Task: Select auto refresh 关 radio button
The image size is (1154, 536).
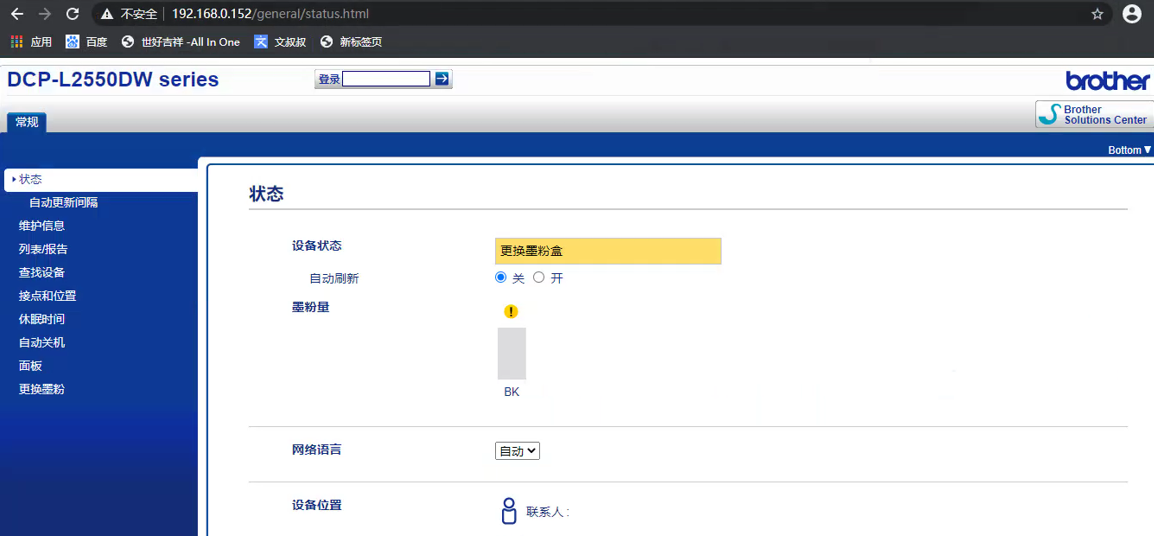Action: click(501, 277)
